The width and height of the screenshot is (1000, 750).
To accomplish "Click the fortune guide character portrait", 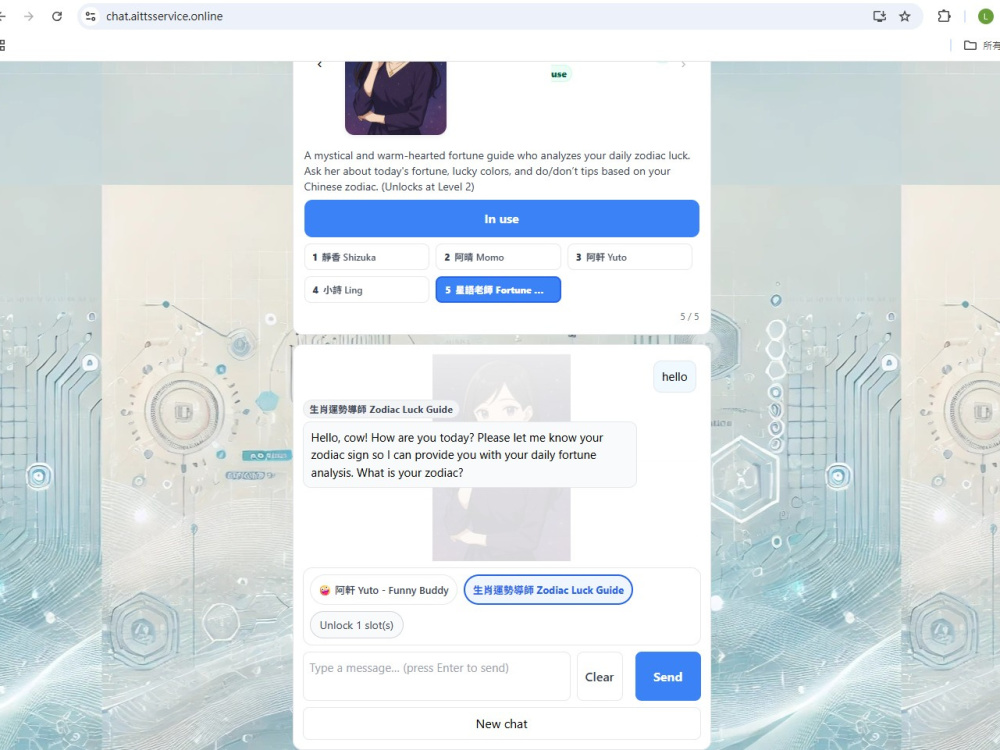I will (395, 98).
